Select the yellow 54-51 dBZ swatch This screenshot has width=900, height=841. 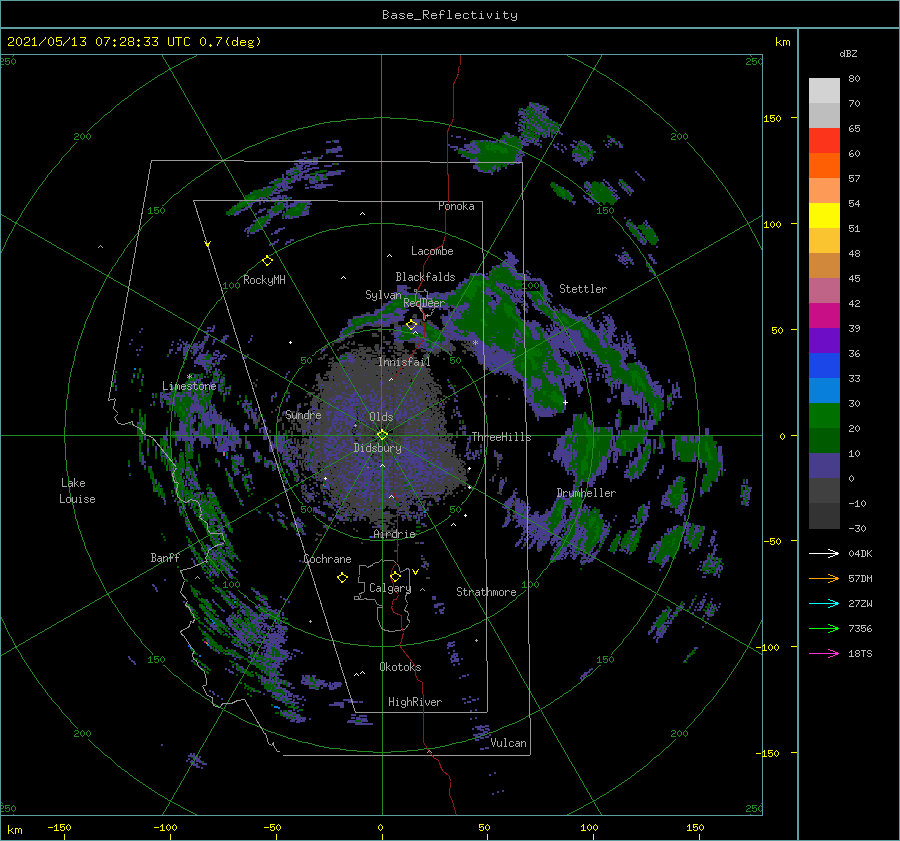pos(824,215)
